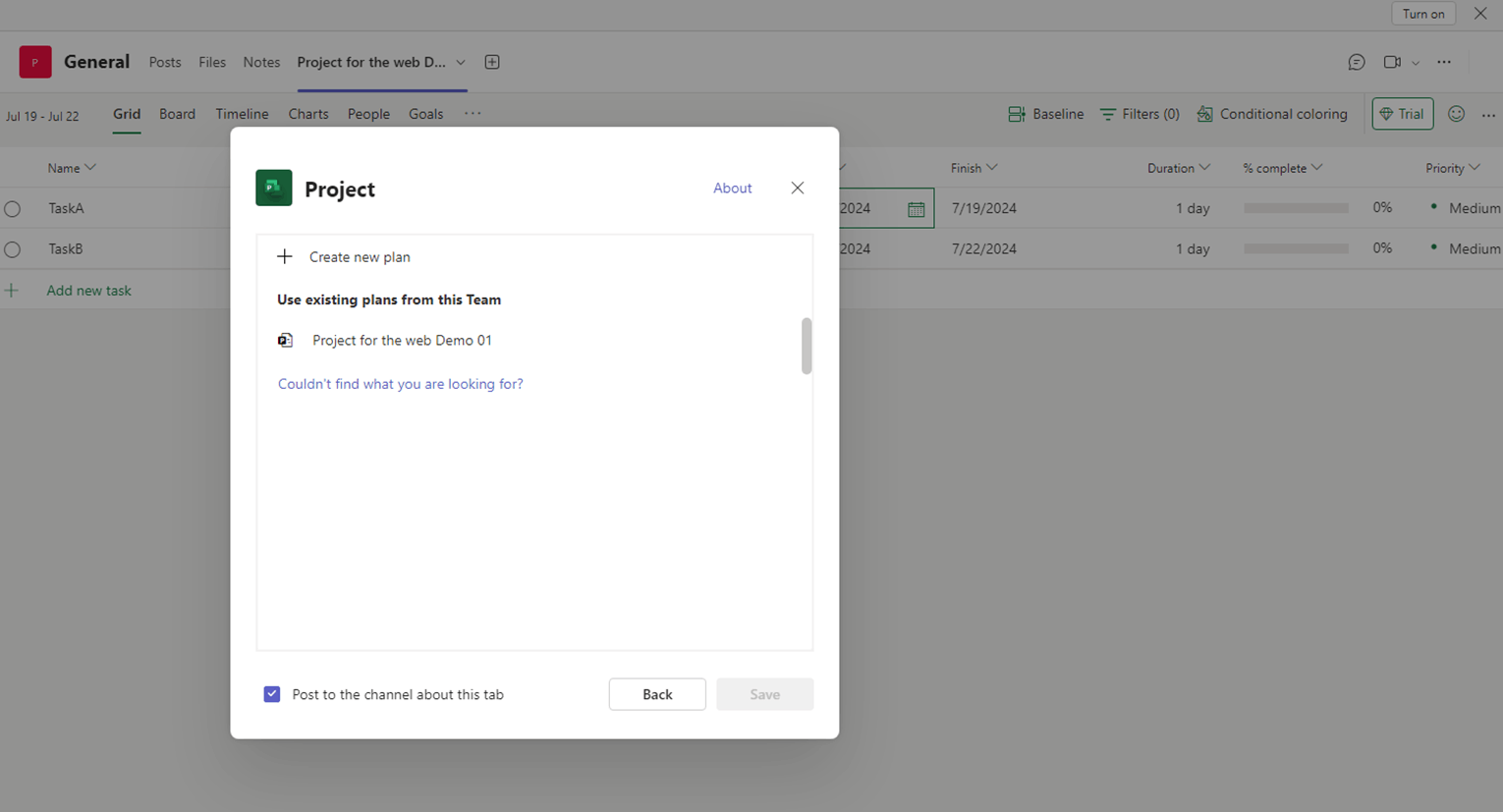The width and height of the screenshot is (1503, 812).
Task: Mark TaskB complete with its circle
Action: coord(13,249)
